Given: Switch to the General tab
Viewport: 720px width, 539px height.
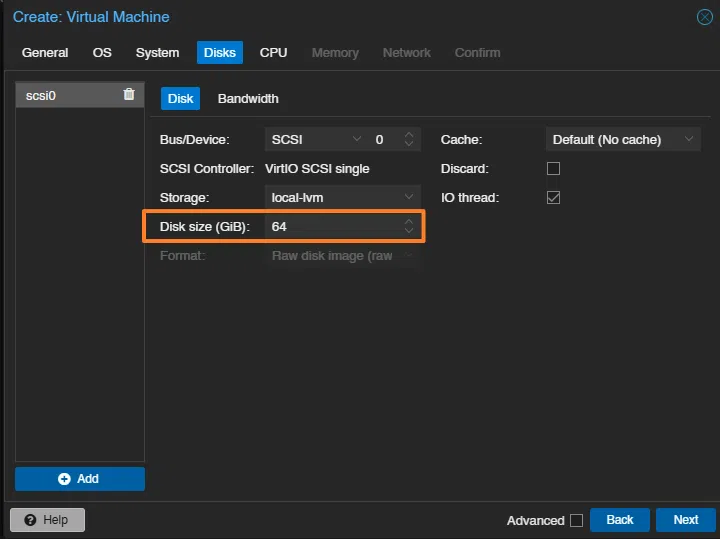Looking at the screenshot, I should 45,53.
